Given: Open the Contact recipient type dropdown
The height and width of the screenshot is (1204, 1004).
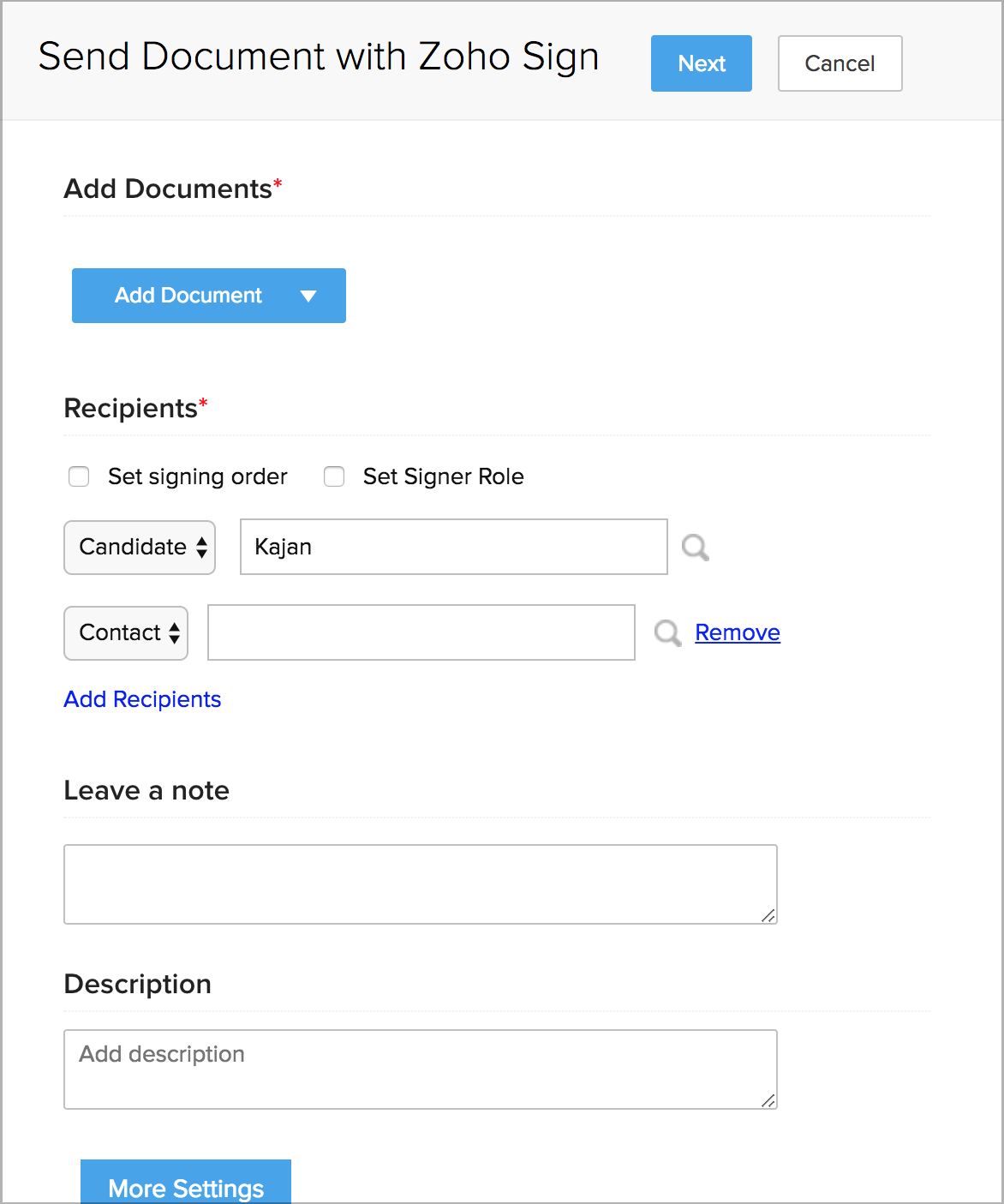Looking at the screenshot, I should [126, 632].
